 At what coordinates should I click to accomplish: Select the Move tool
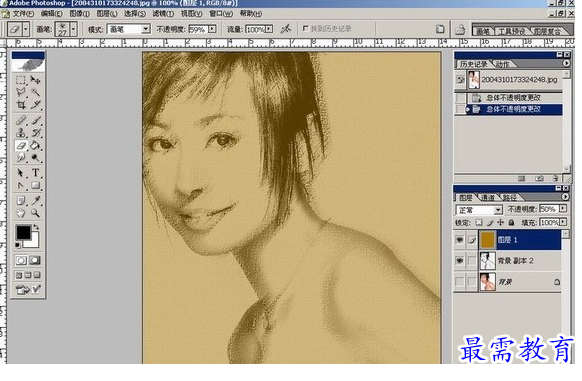coord(35,80)
